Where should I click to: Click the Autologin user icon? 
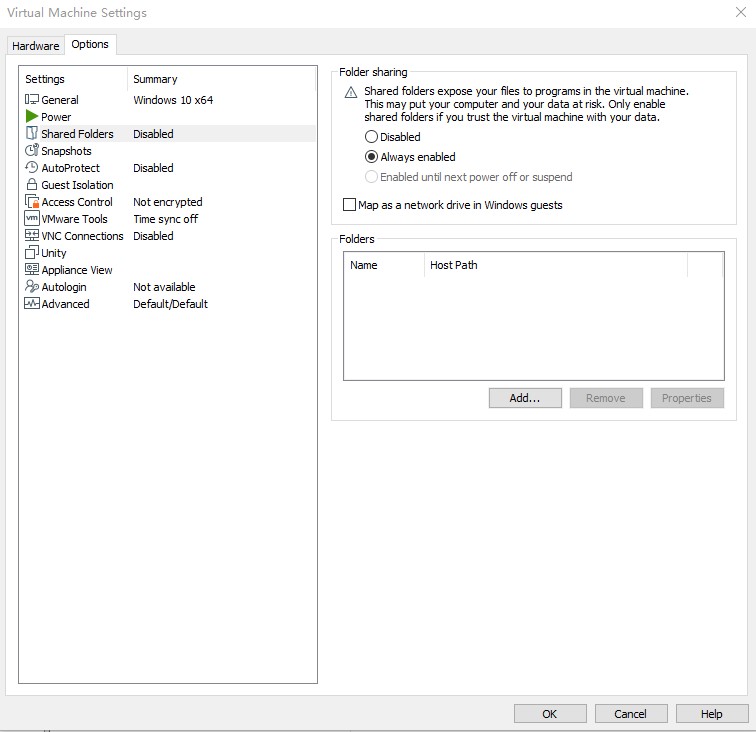(32, 287)
